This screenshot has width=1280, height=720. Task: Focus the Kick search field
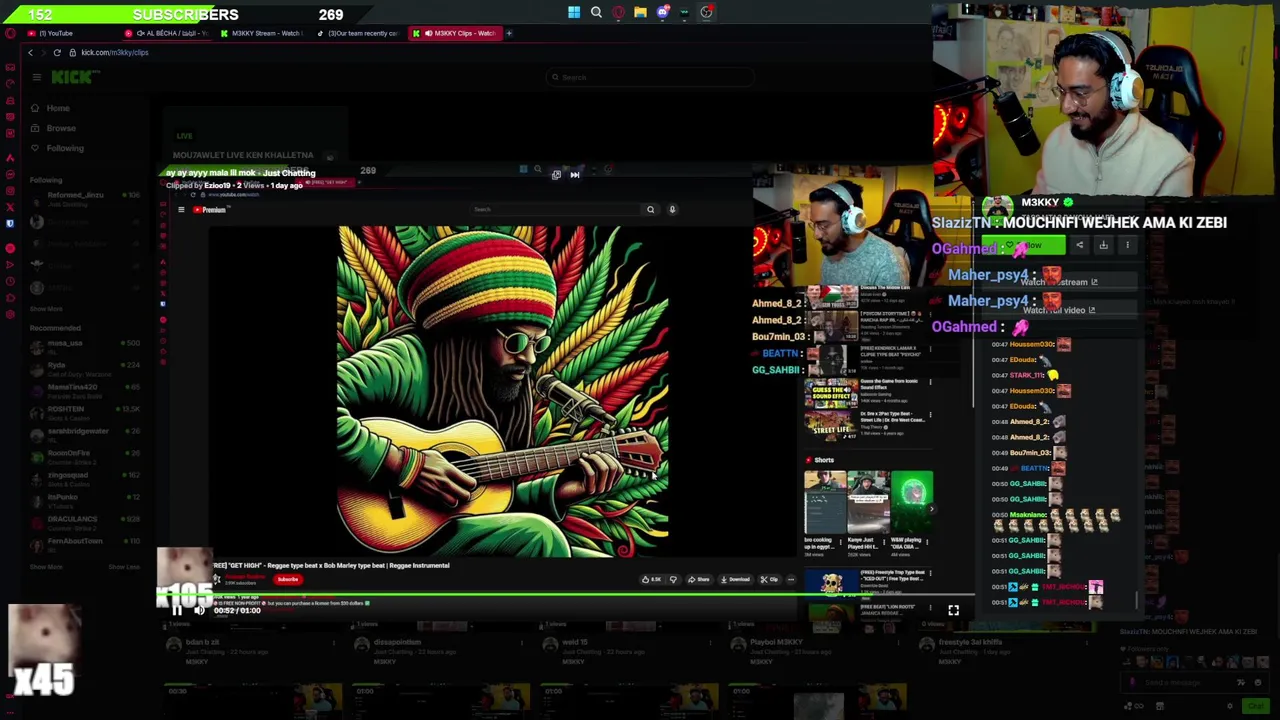click(x=650, y=77)
